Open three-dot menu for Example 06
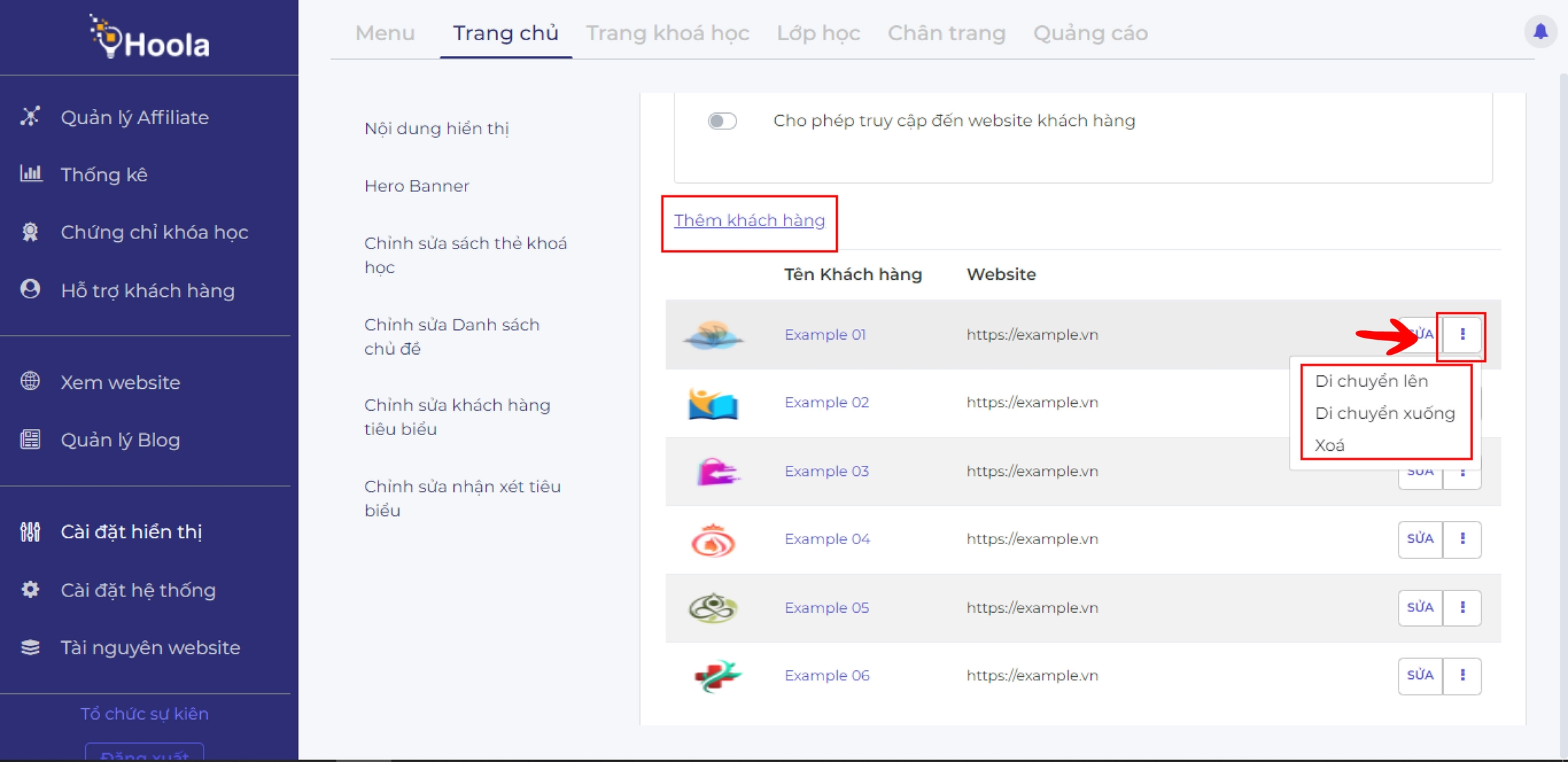The image size is (1568, 762). (x=1462, y=675)
